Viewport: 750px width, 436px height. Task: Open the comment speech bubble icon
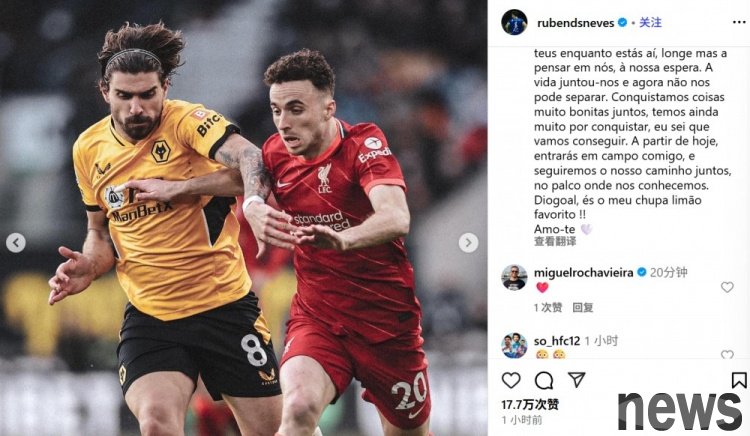544,381
